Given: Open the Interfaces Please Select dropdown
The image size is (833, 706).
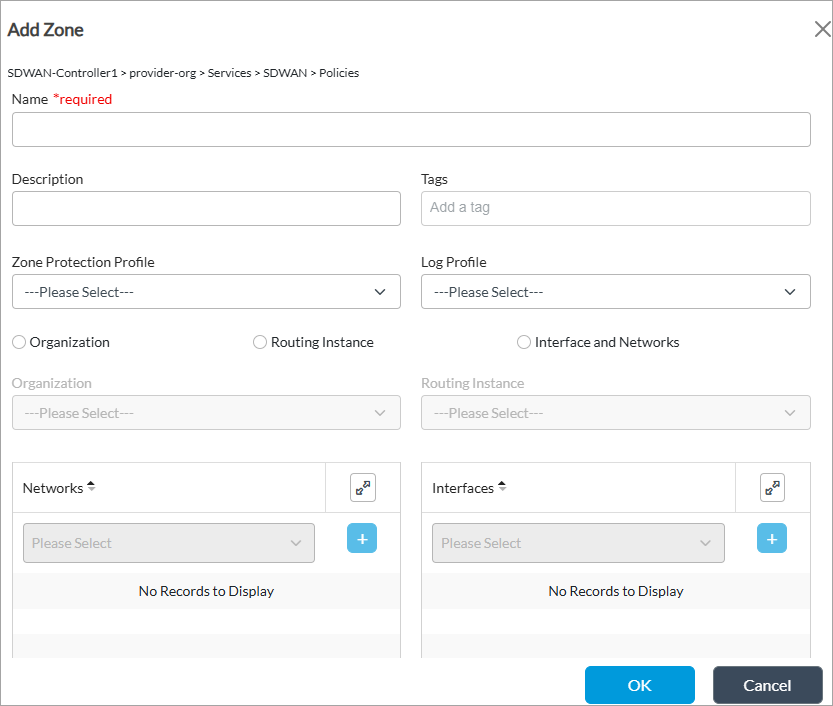Looking at the screenshot, I should pos(578,543).
